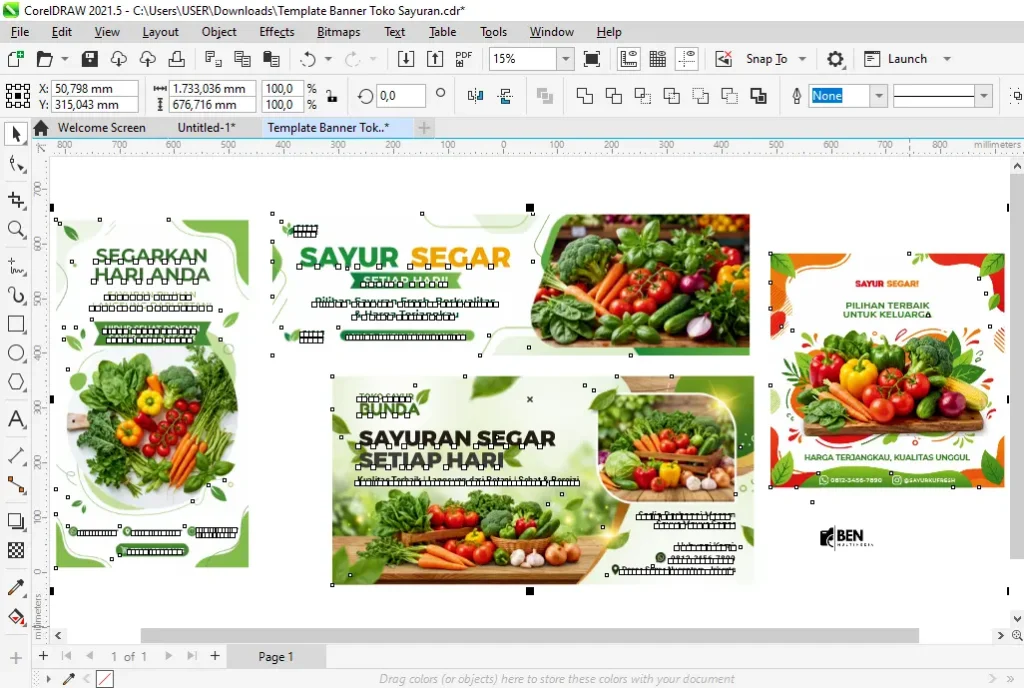
Task: Click the Open folder icon
Action: pos(44,59)
